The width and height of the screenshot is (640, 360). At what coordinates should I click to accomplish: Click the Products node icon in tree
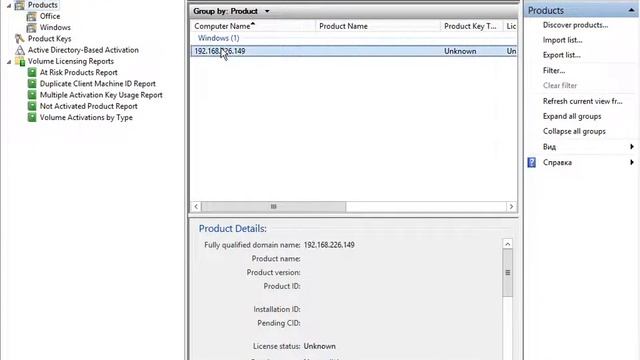(x=20, y=5)
